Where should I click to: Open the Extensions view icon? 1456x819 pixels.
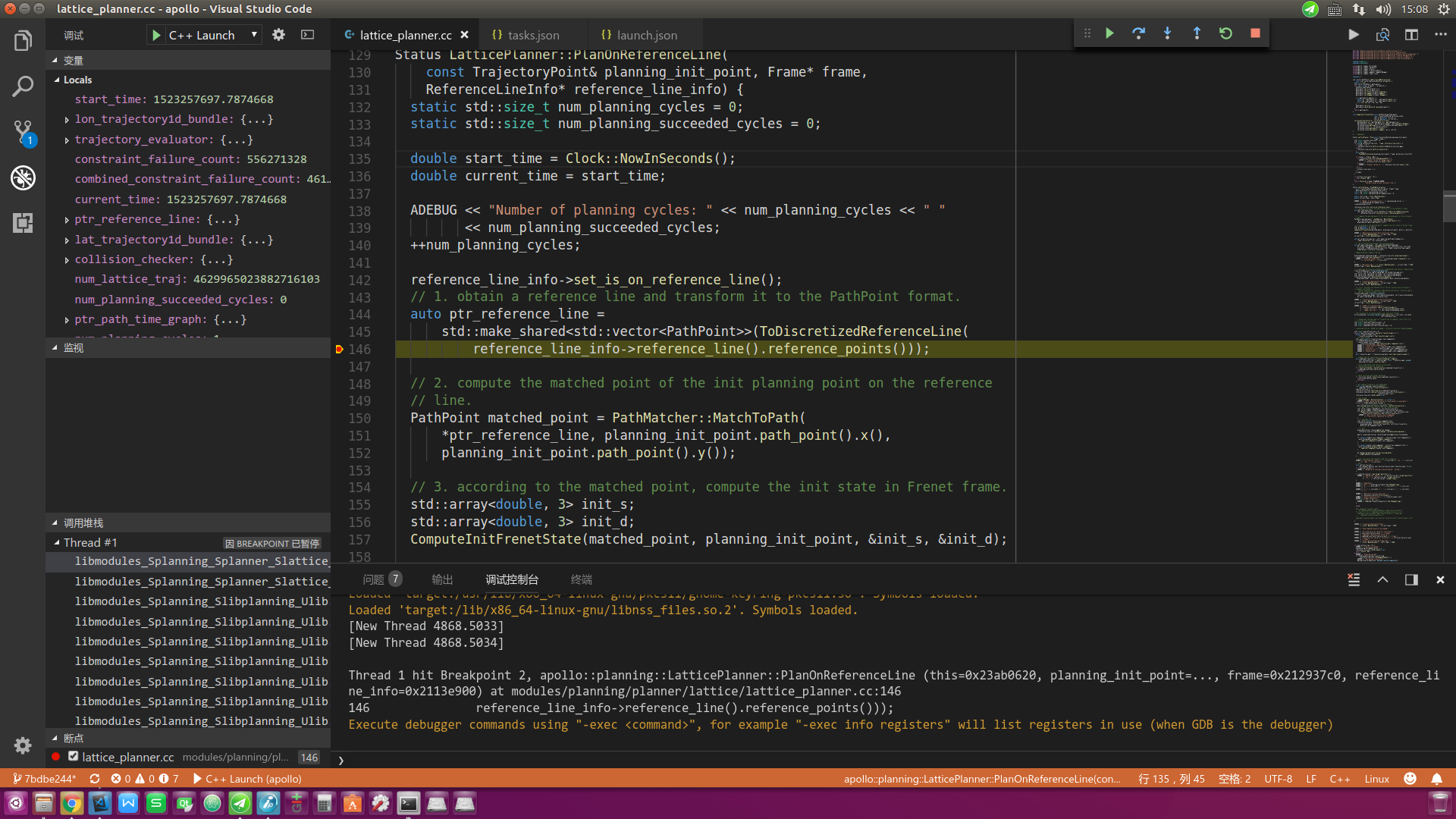pos(23,223)
